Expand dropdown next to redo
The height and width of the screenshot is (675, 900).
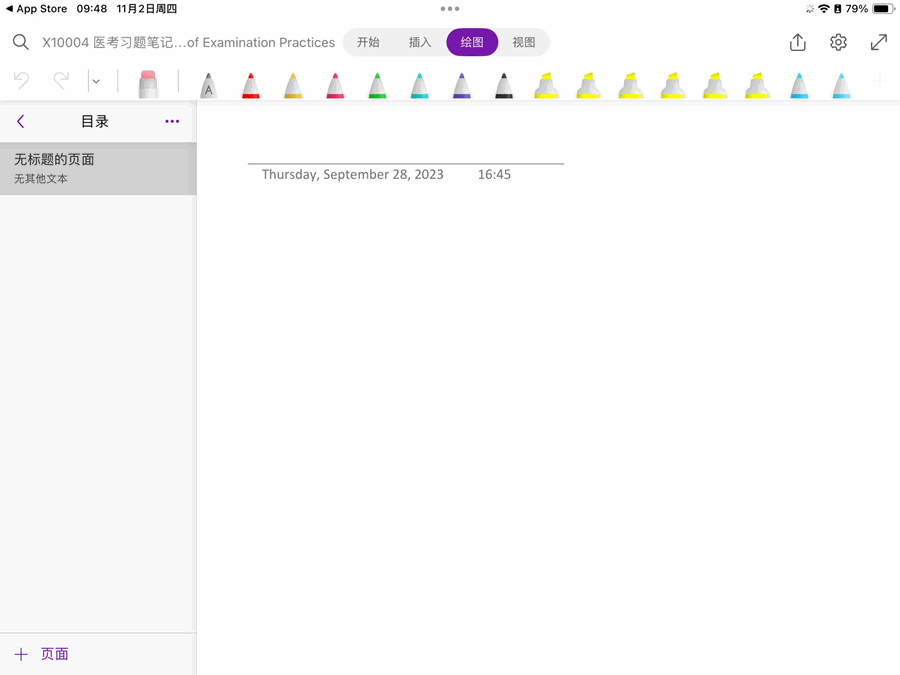(x=96, y=81)
